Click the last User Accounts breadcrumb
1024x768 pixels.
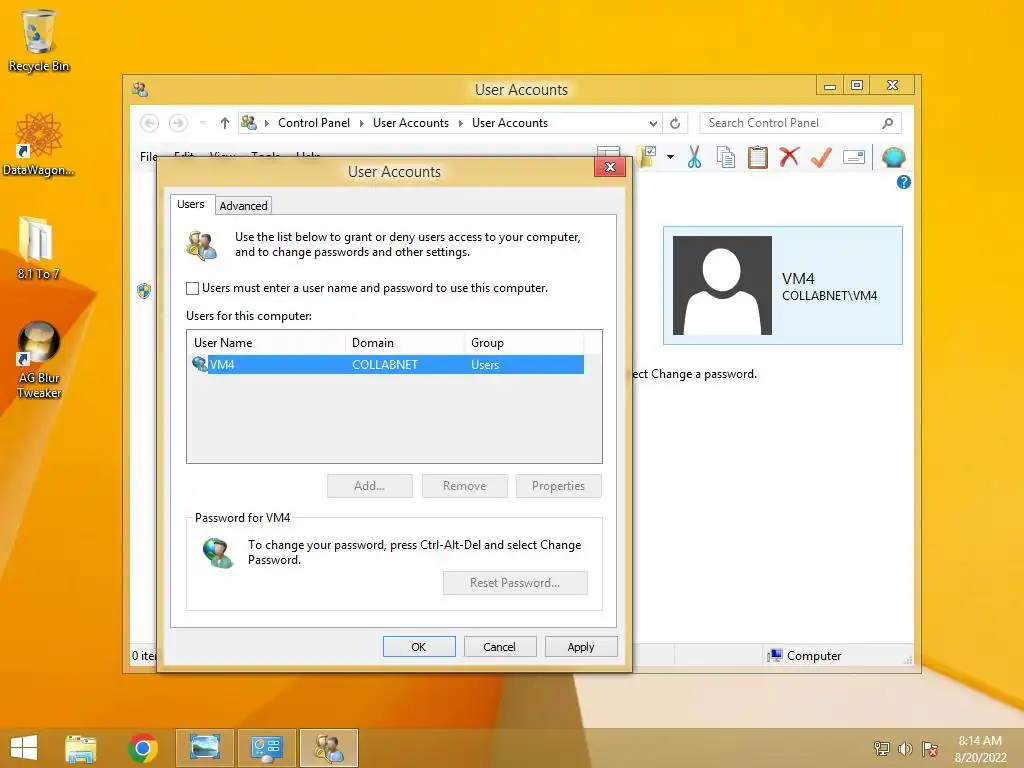[x=510, y=123]
